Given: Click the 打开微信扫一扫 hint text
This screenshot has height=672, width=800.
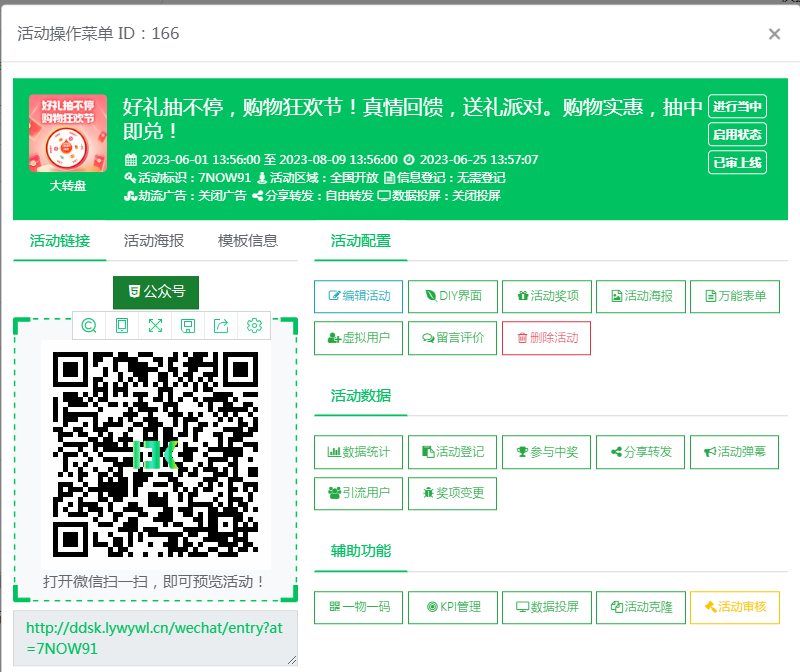Looking at the screenshot, I should (154, 582).
